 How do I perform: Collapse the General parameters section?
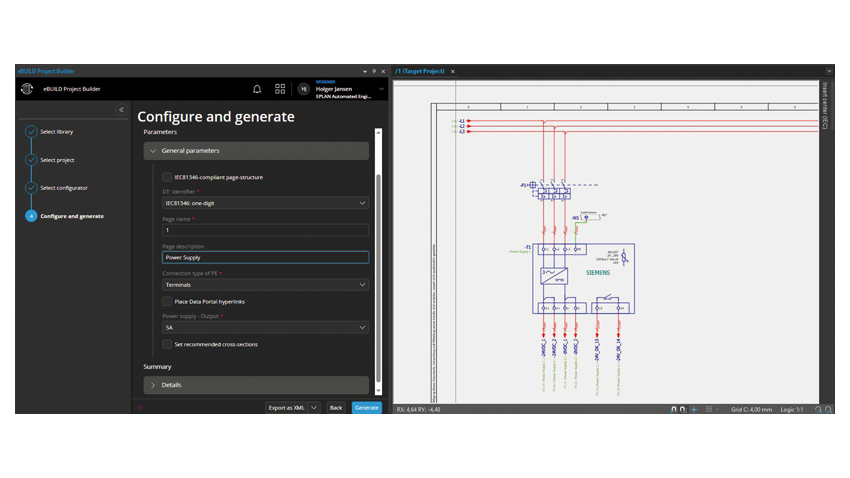coord(256,151)
